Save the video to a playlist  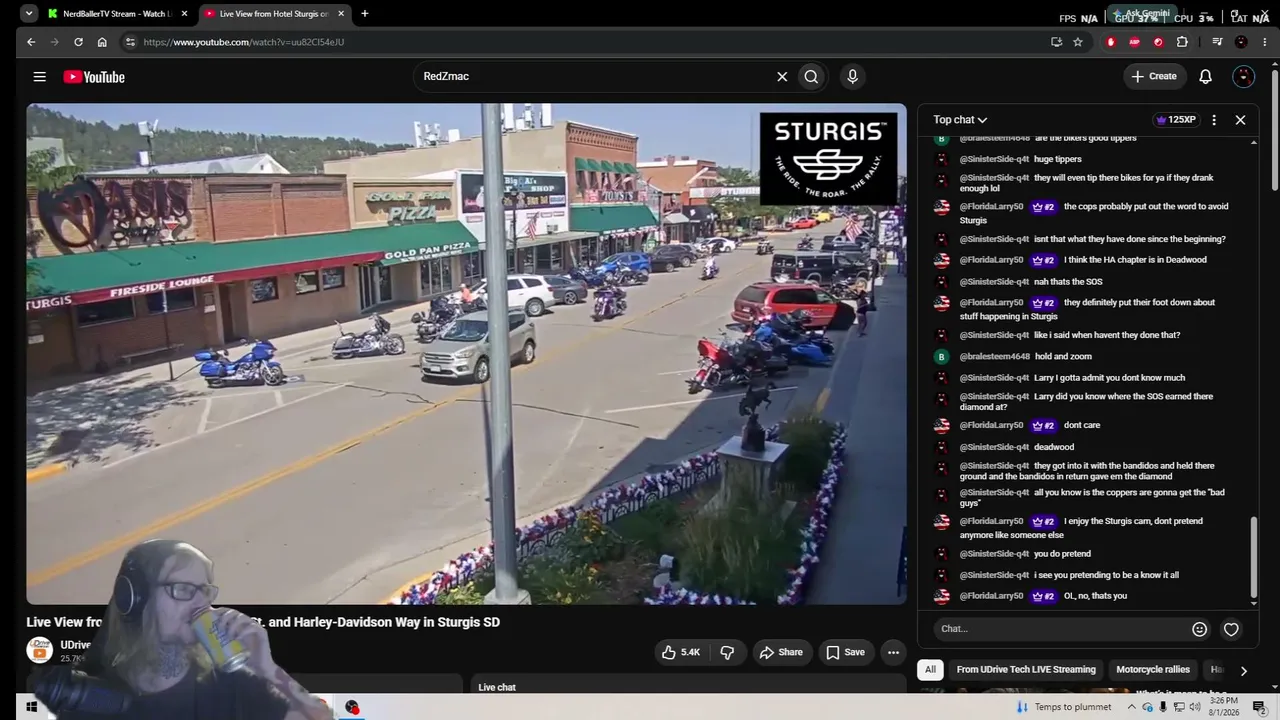tap(845, 652)
